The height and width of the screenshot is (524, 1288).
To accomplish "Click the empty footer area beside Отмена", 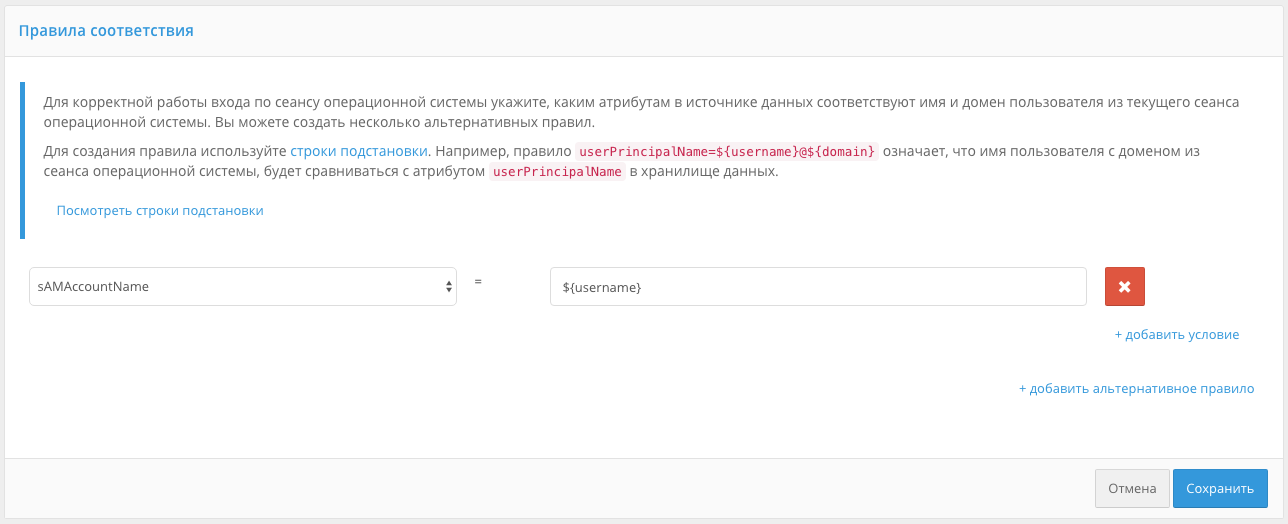I will pyautogui.click(x=600, y=489).
